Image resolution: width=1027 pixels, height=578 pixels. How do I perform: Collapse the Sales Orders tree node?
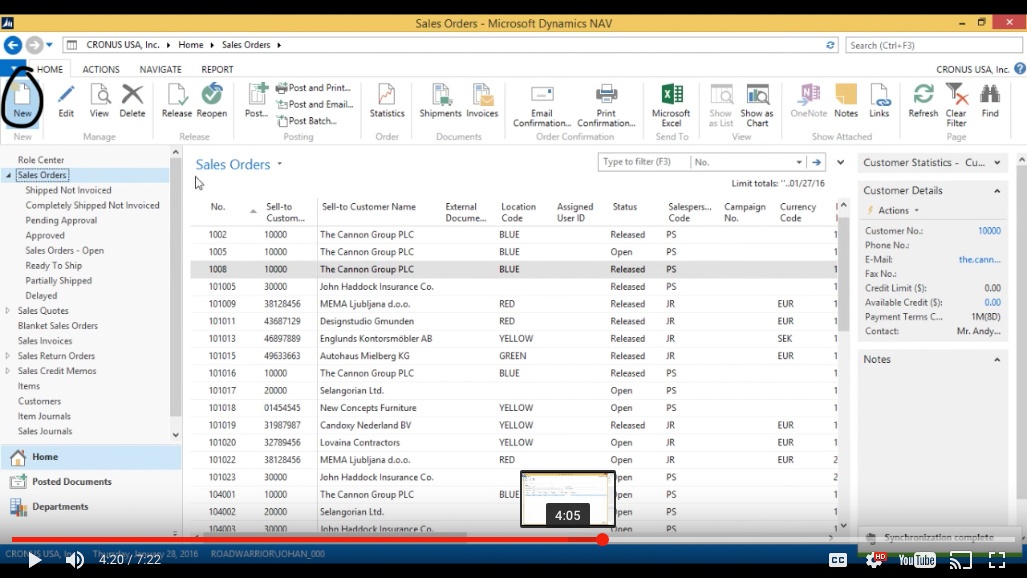[x=9, y=176]
